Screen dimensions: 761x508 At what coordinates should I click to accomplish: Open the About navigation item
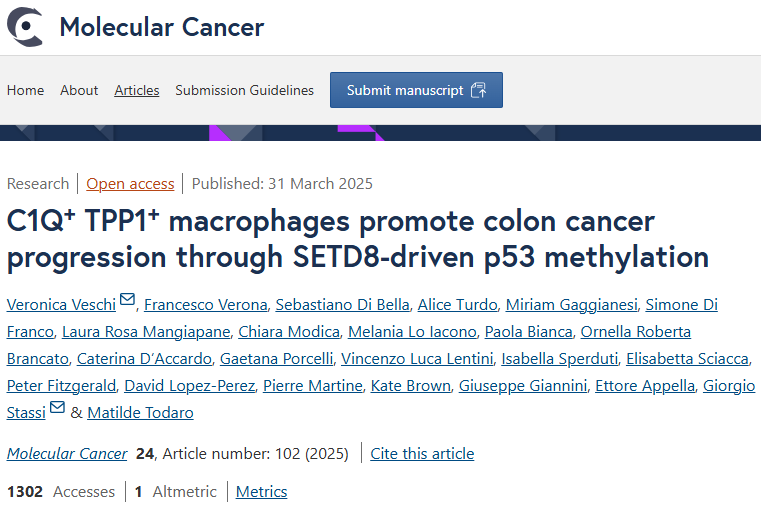(x=79, y=90)
